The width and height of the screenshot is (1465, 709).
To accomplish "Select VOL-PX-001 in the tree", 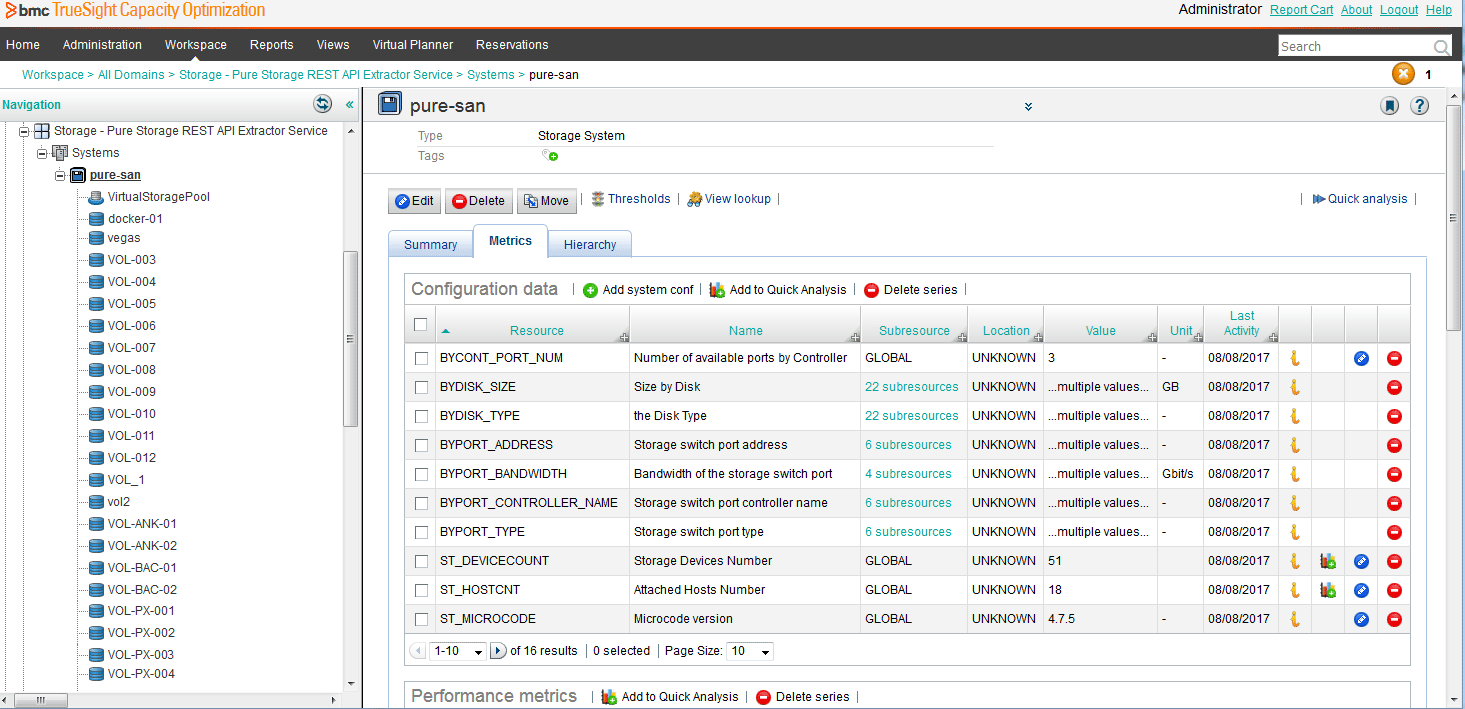I will tap(141, 611).
